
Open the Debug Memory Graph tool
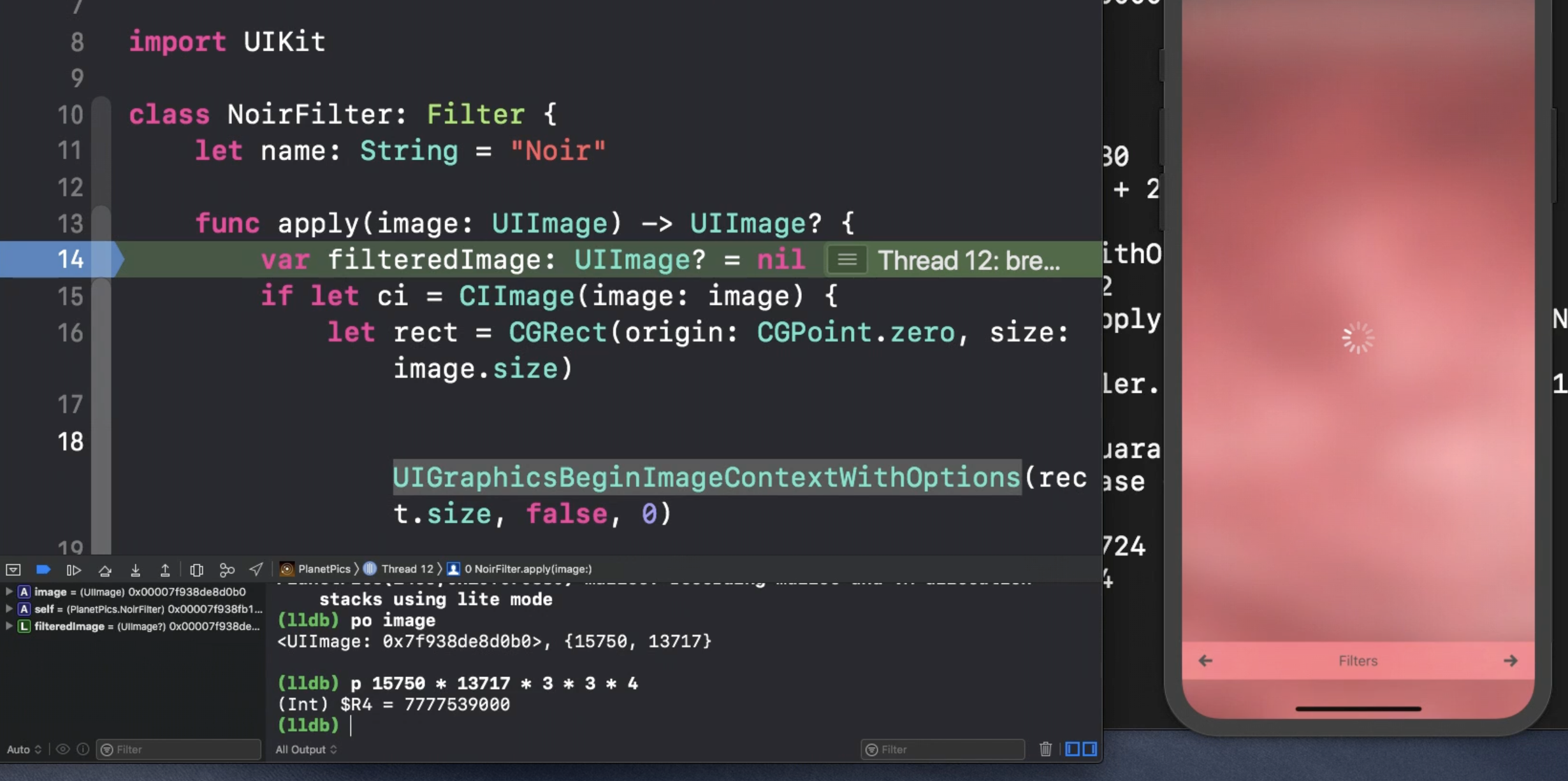click(x=227, y=570)
